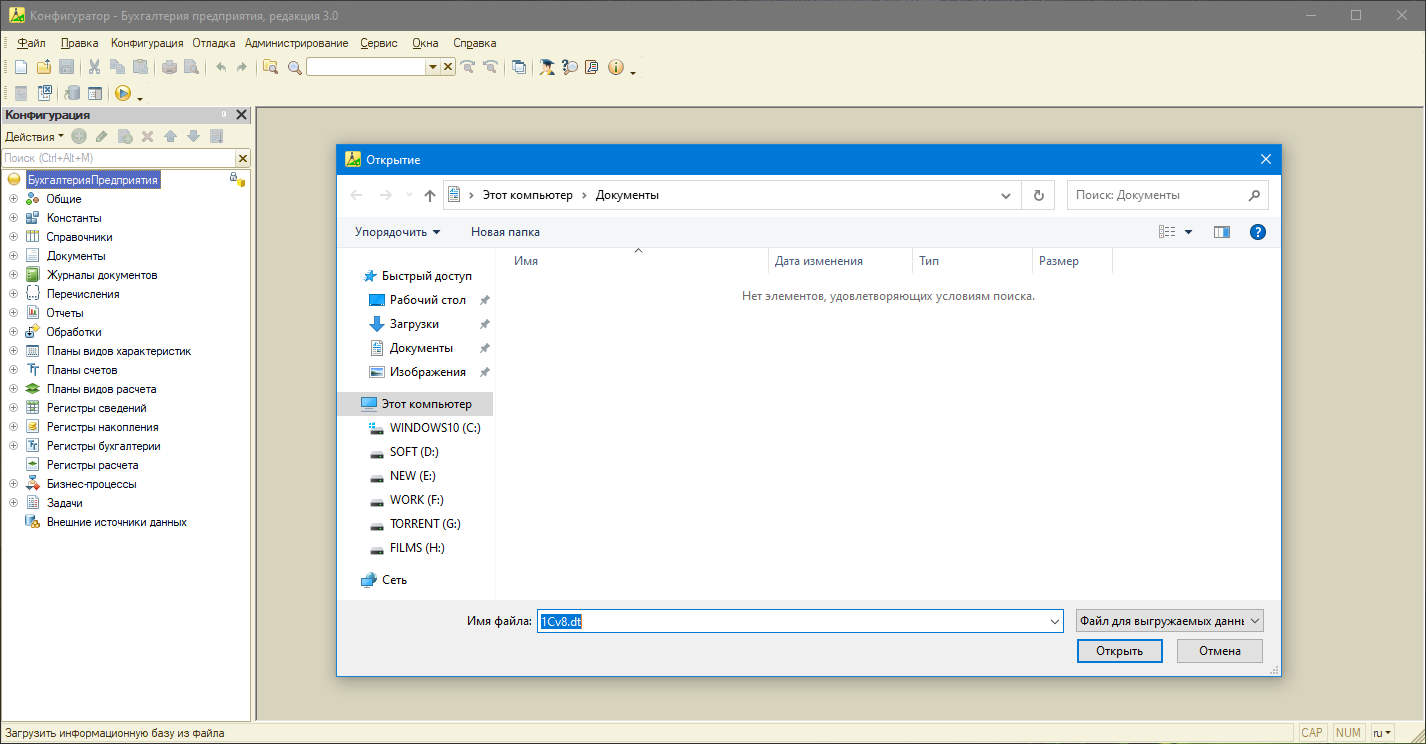Open the Отладка menu
The height and width of the screenshot is (744, 1426).
(x=214, y=43)
